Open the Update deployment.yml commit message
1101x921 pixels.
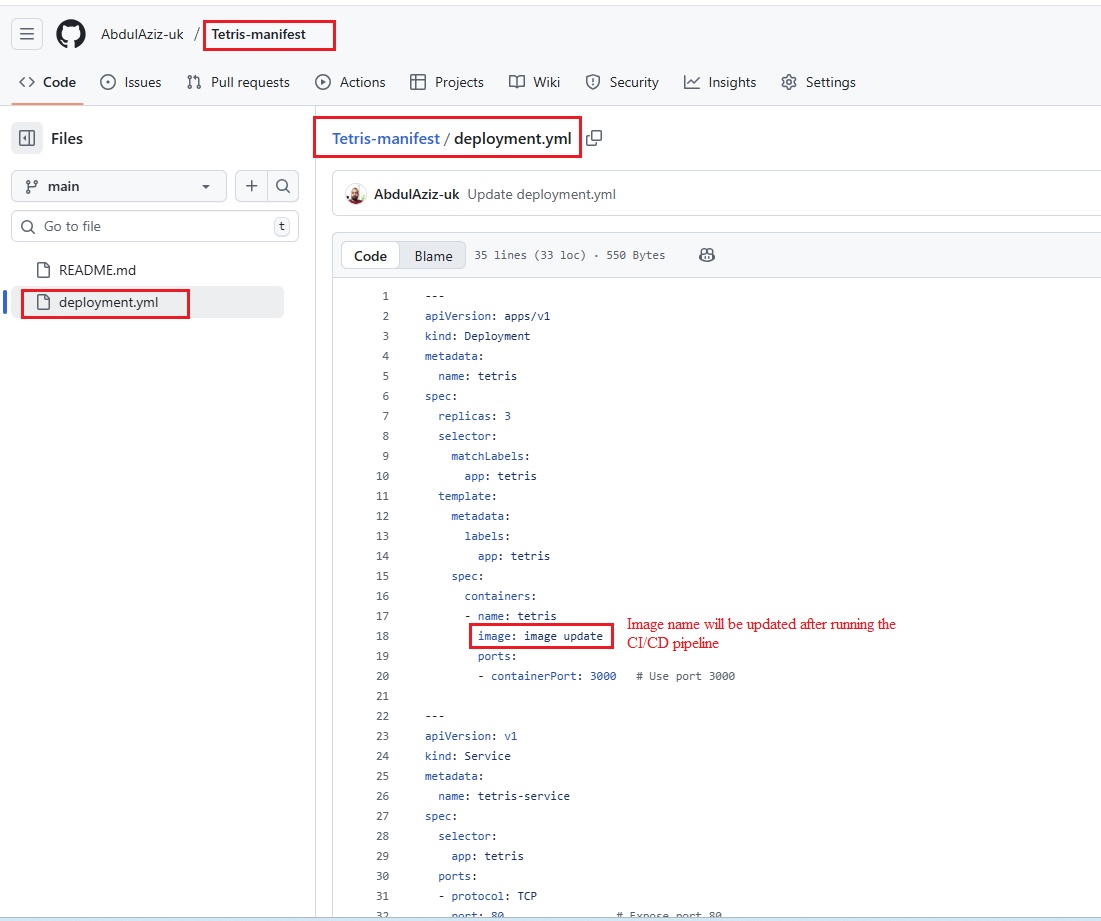click(x=541, y=194)
